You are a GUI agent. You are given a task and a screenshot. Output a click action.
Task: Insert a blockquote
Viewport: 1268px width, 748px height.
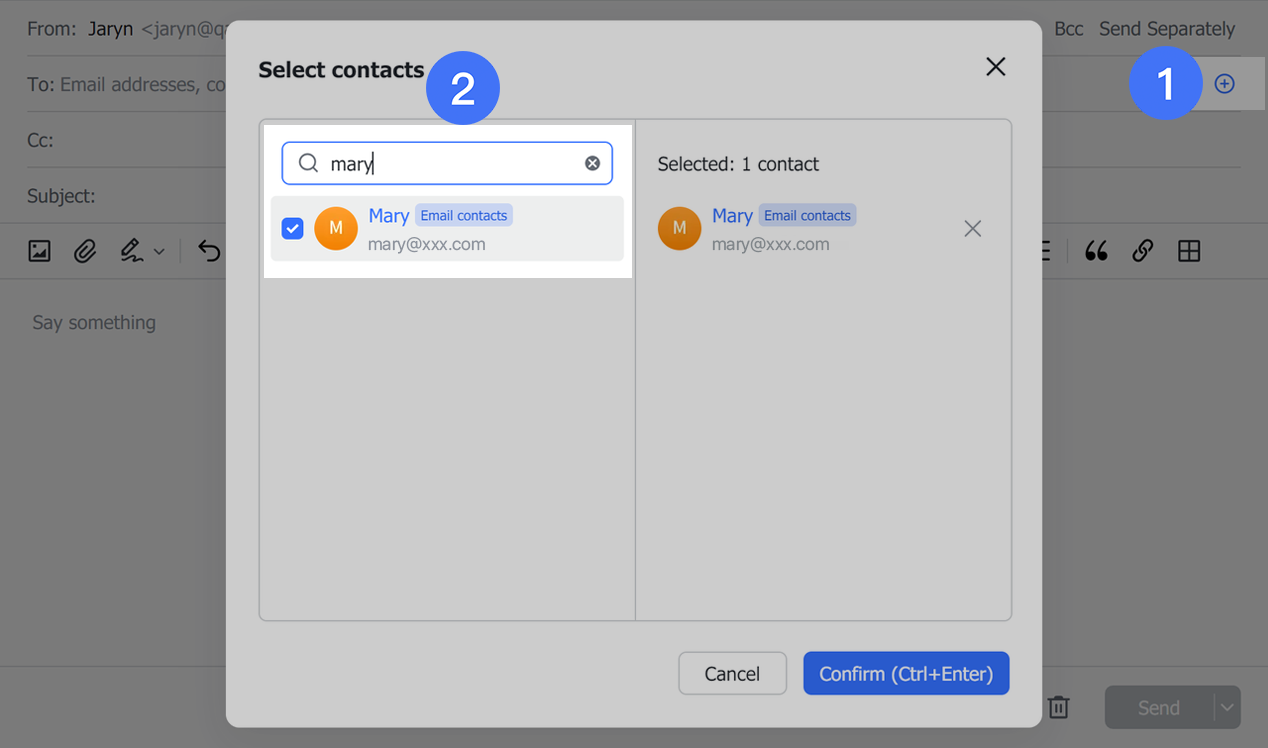(1096, 251)
